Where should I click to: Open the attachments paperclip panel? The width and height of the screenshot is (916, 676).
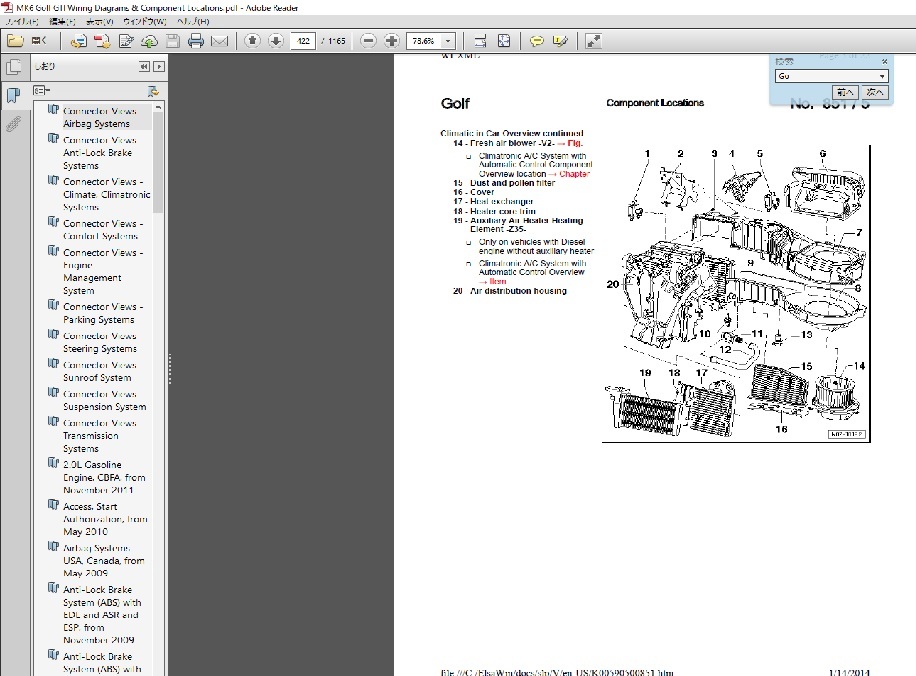[x=13, y=123]
